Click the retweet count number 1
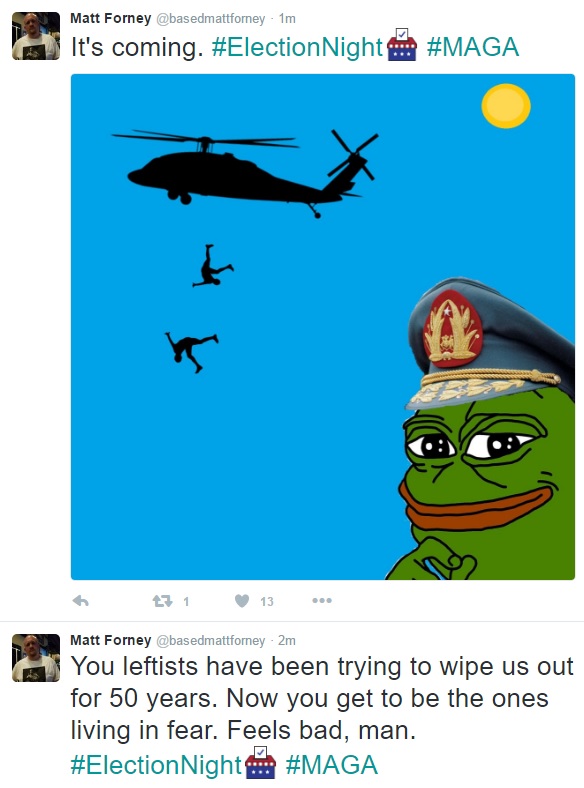The height and width of the screenshot is (788, 584). [x=186, y=601]
